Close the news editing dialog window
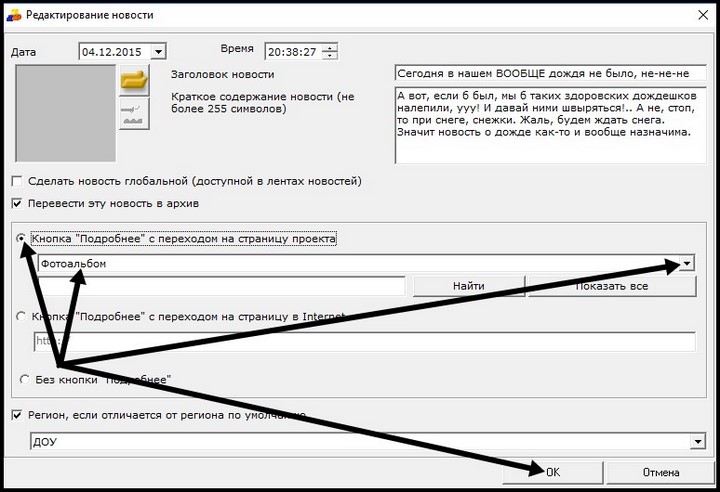This screenshot has width=720, height=492. pyautogui.click(x=698, y=15)
